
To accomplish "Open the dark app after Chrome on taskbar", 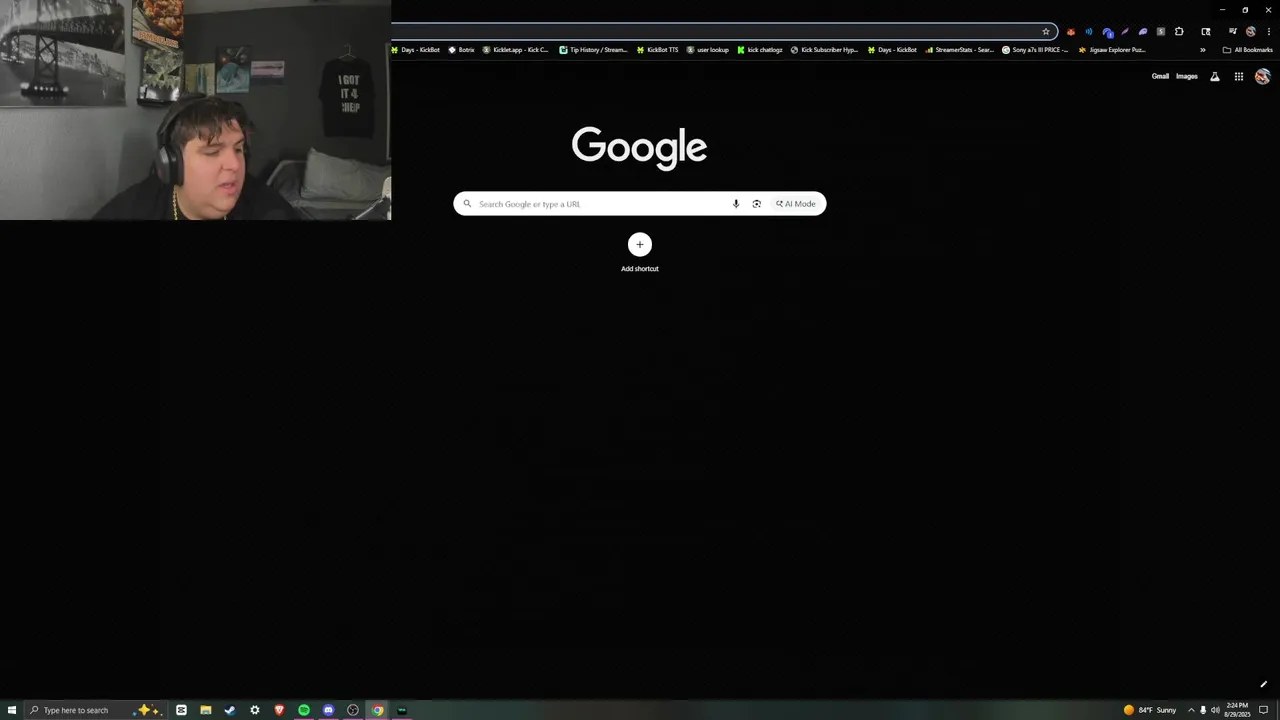I will coord(402,710).
